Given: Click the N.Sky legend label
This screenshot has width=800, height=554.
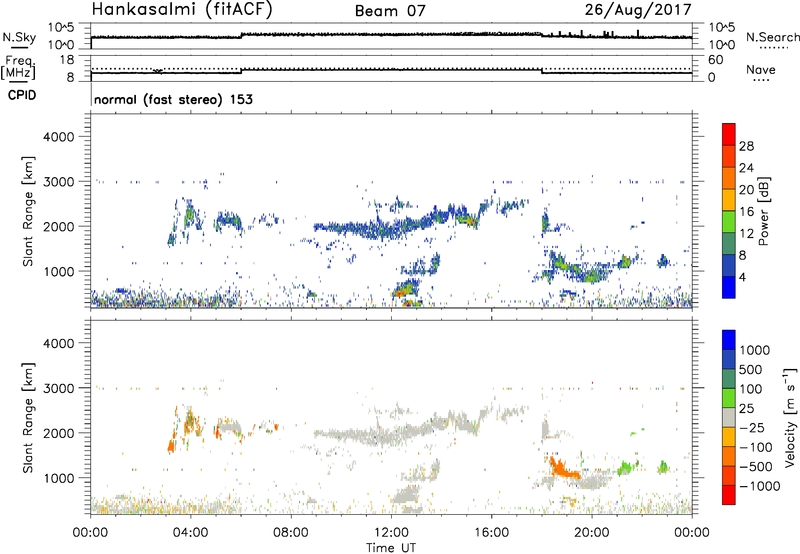Looking at the screenshot, I should (19, 37).
